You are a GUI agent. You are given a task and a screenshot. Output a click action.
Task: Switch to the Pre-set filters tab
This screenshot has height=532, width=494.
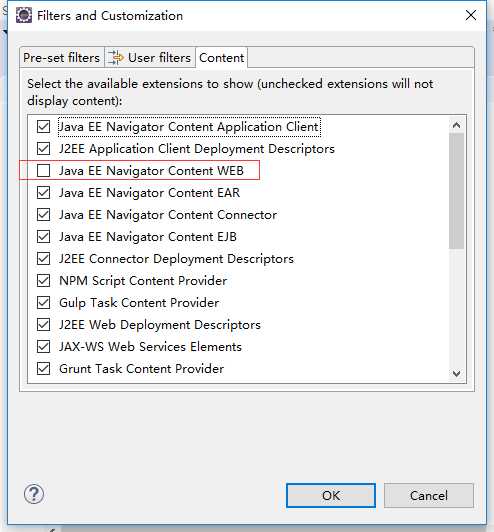click(61, 58)
